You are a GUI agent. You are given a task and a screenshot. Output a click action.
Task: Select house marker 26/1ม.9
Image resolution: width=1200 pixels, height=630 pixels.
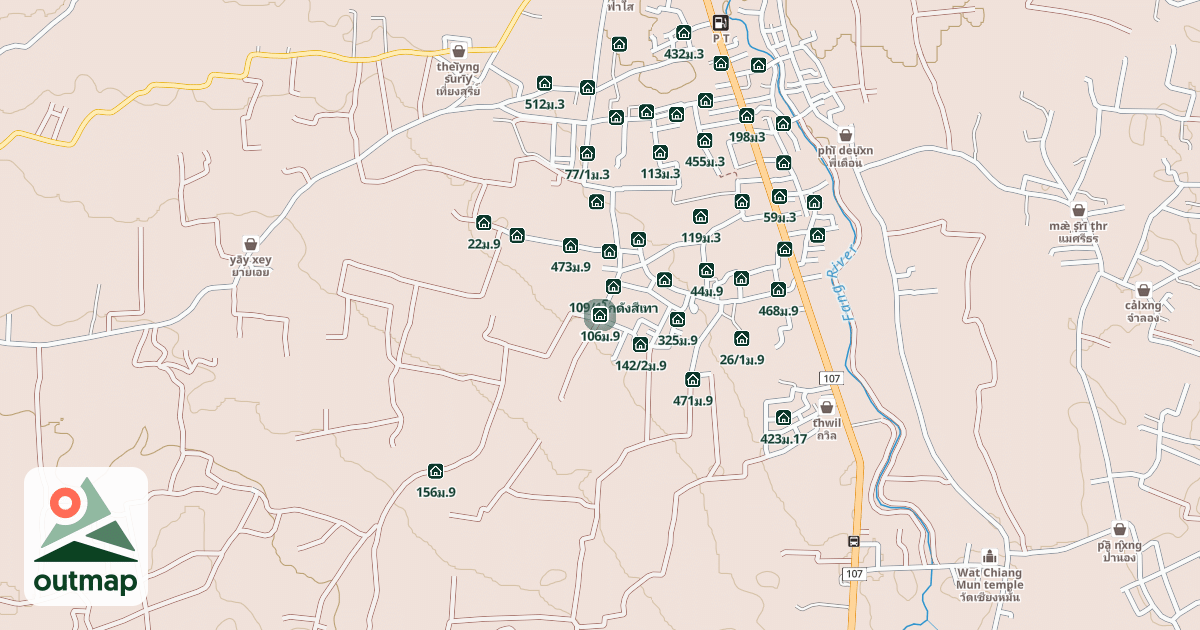[742, 339]
